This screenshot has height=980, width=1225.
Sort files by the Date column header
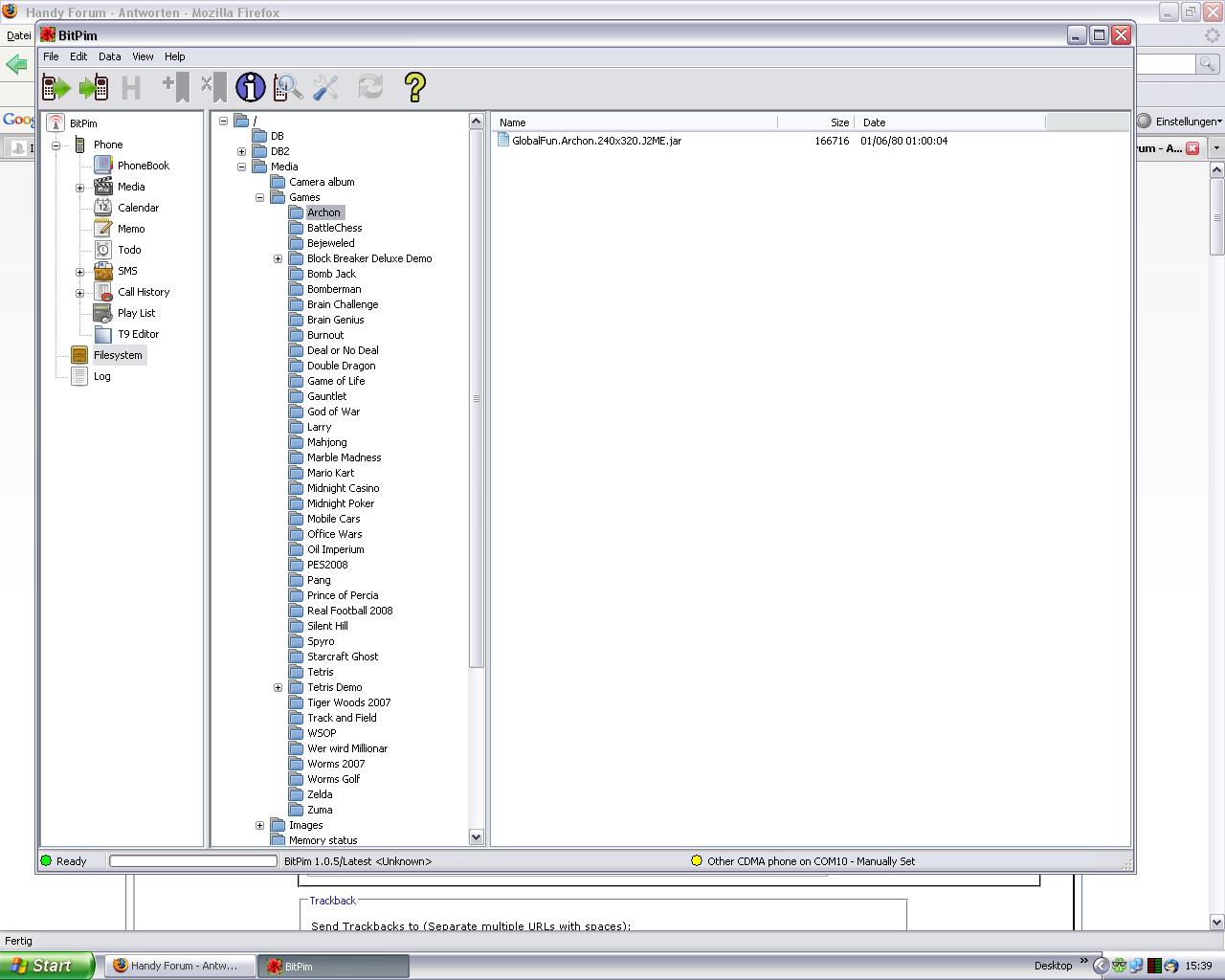(949, 122)
